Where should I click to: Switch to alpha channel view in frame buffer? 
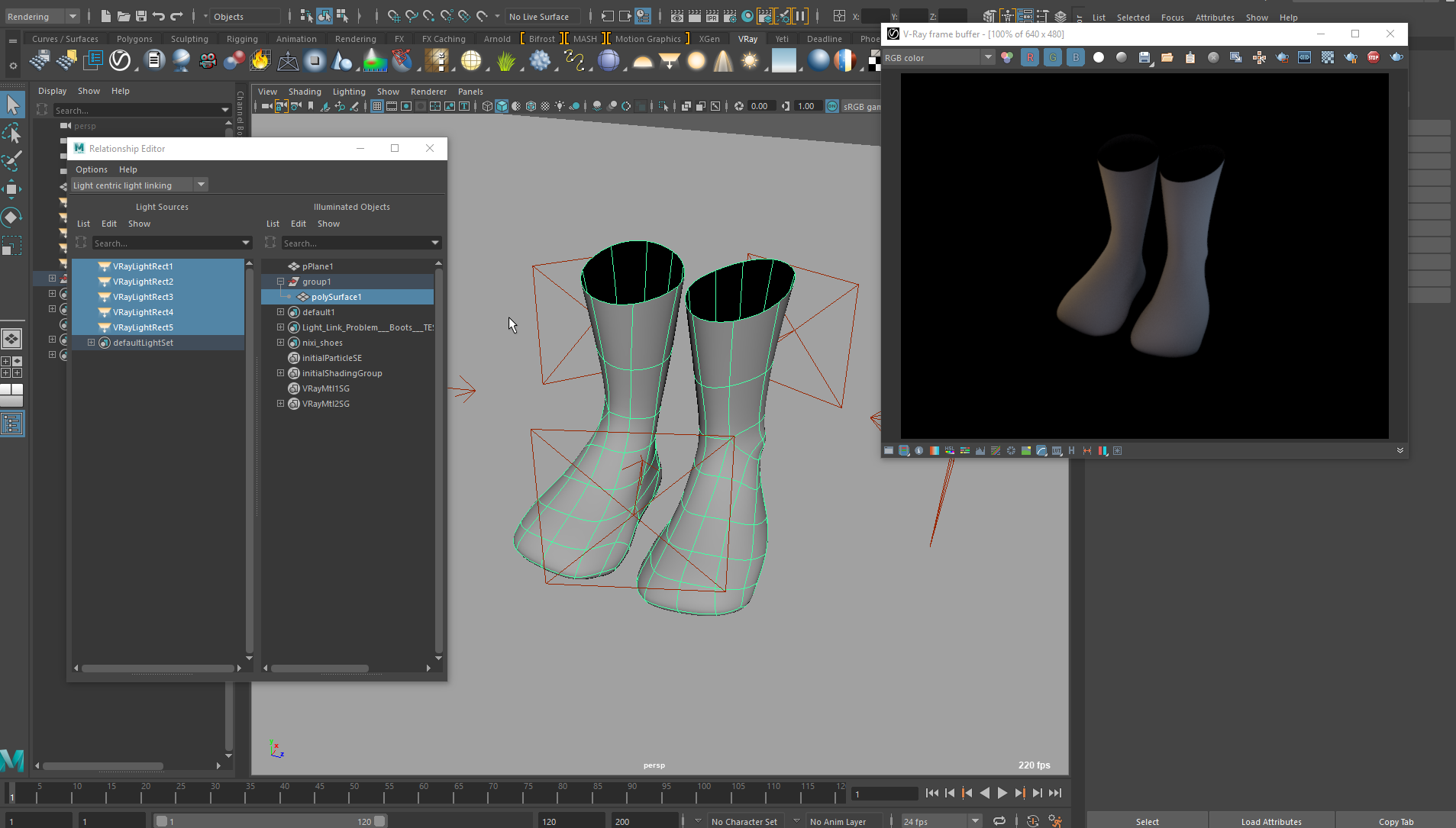(x=1098, y=57)
